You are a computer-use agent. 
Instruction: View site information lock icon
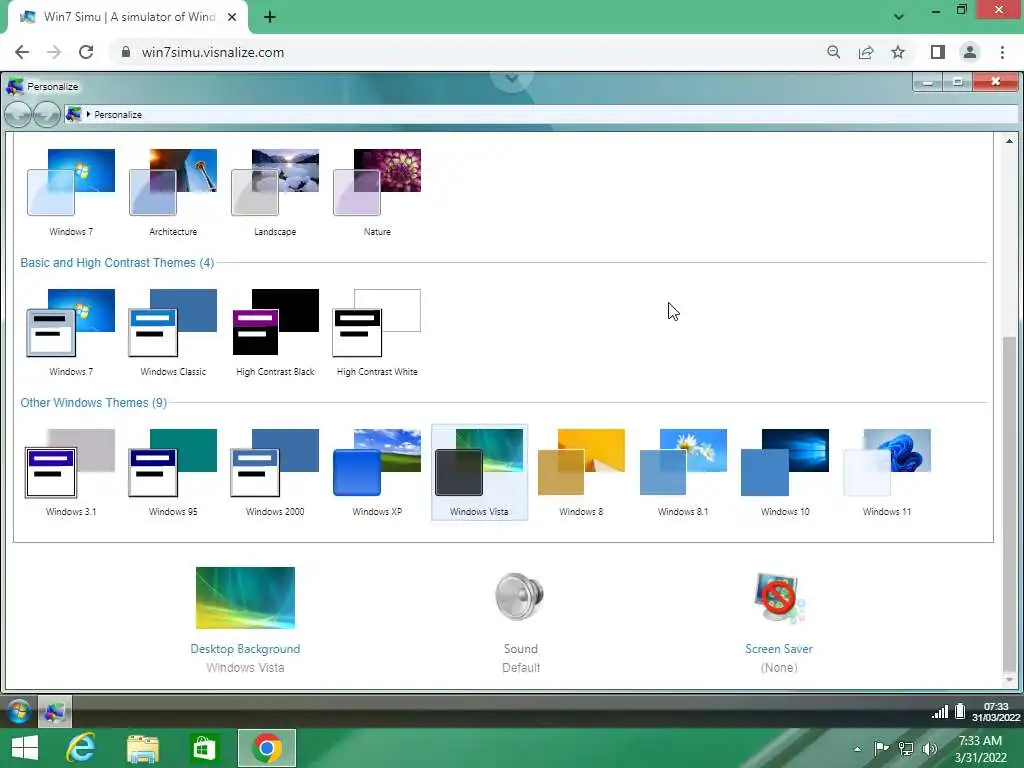(x=126, y=52)
